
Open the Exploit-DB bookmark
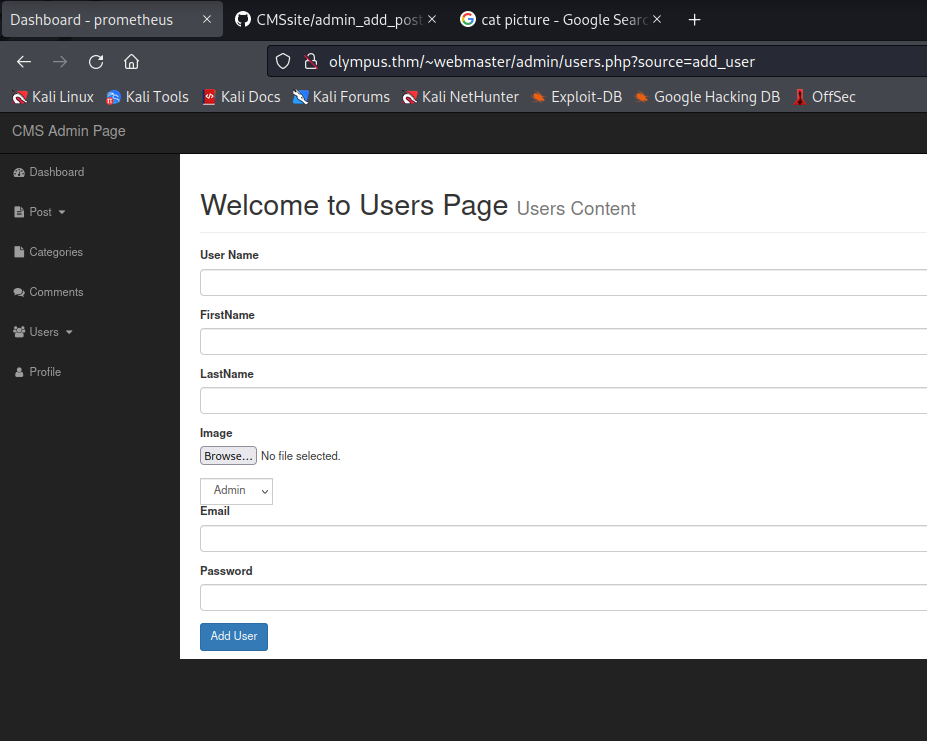point(576,97)
